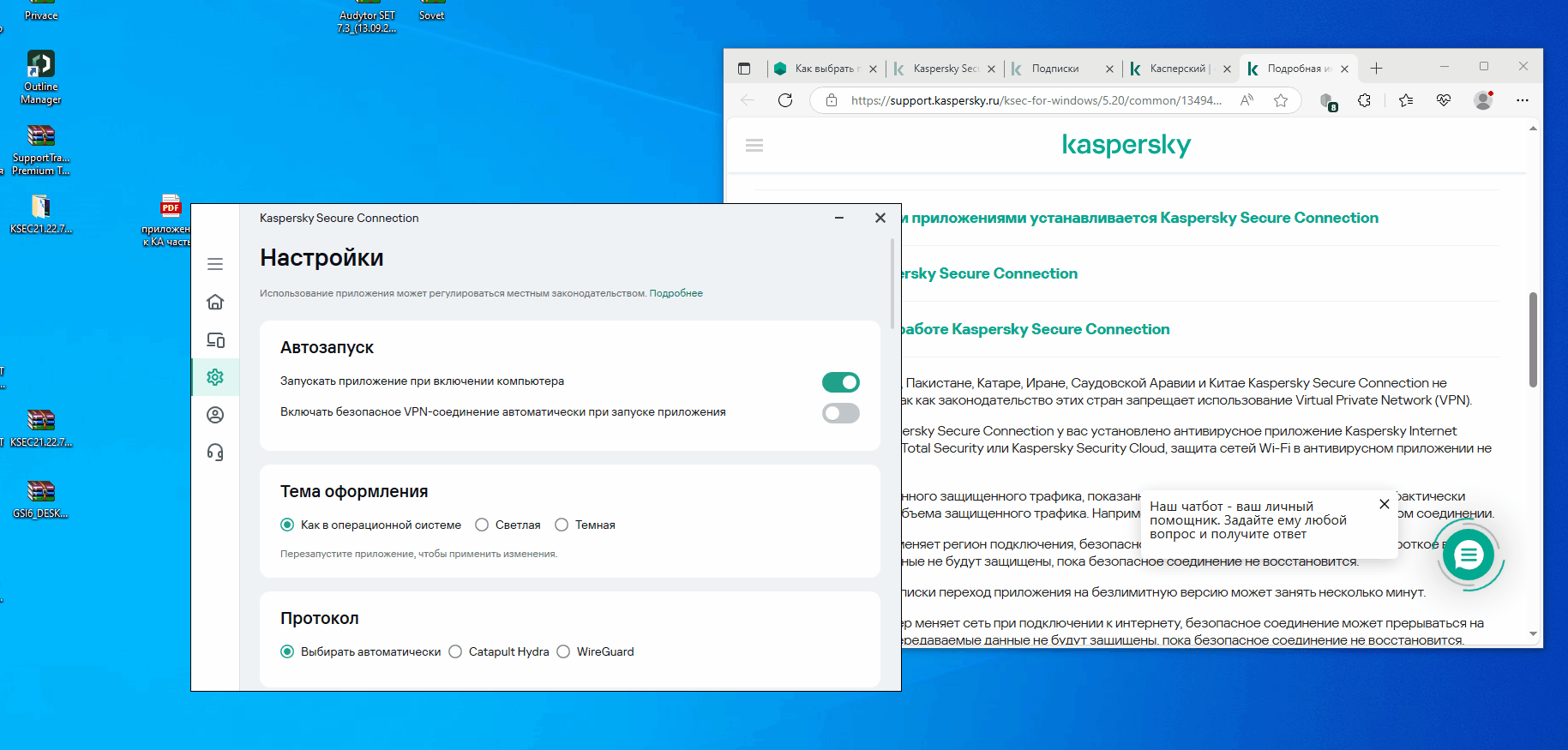The image size is (1568, 750).
Task: Select the Audytor SET 7.3 desktop icon
Action: pos(367,17)
